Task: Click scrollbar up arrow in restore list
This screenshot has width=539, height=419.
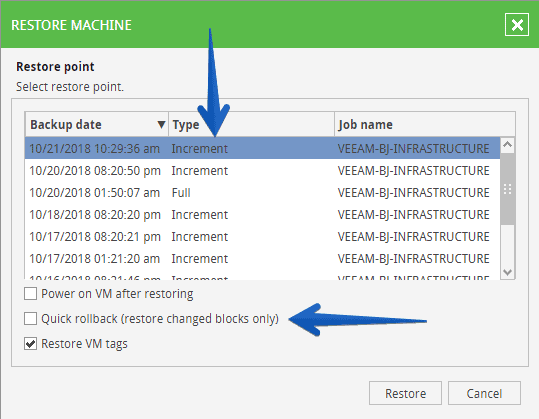Action: (x=508, y=145)
